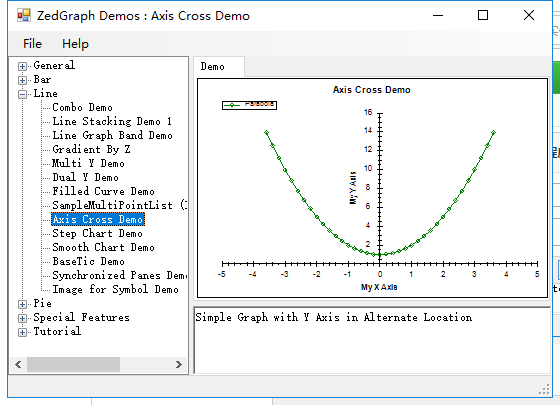Click the ZedGraph app icon in the title bar

[x=24, y=15]
